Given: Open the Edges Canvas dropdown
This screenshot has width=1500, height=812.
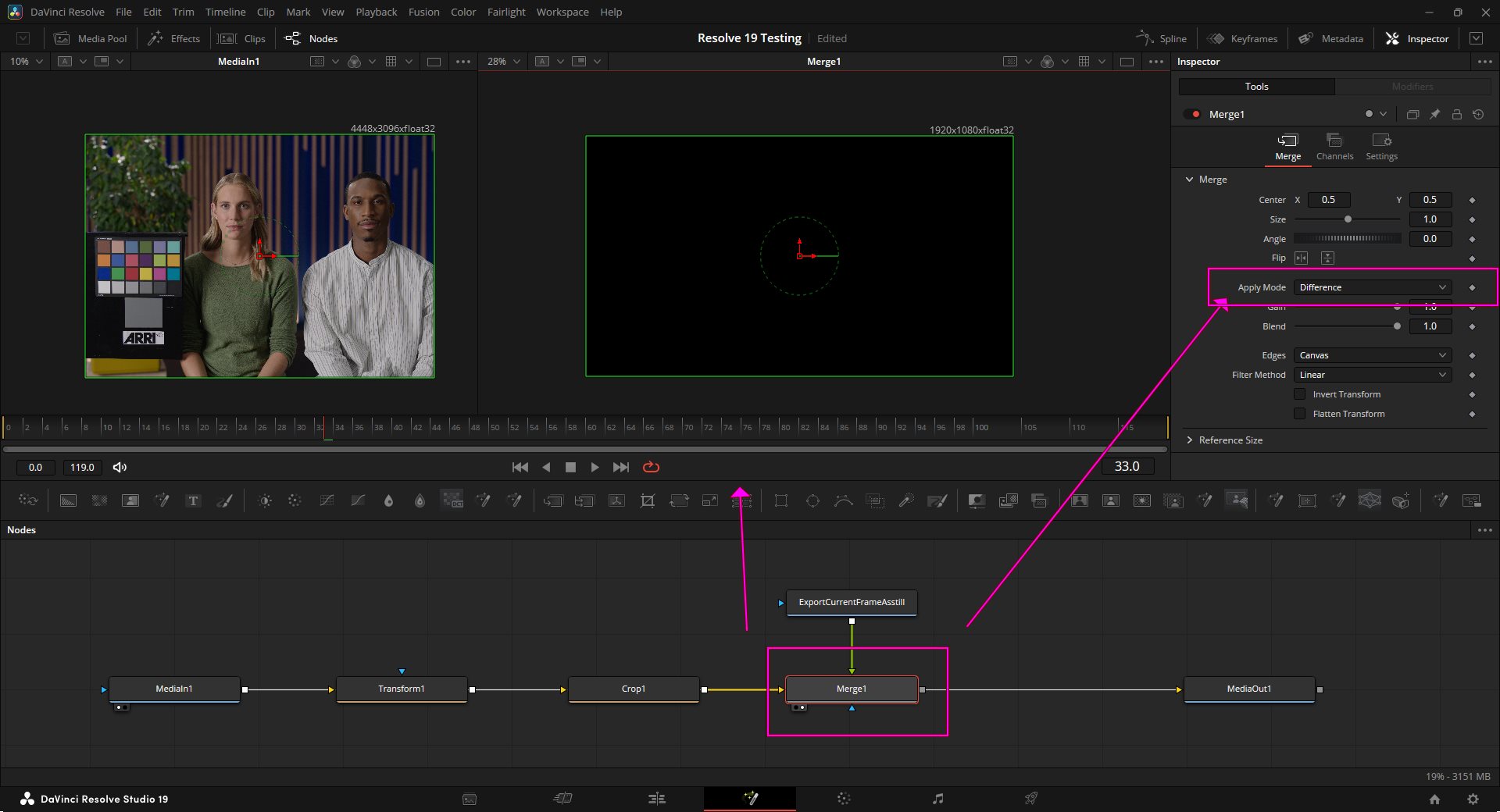Looking at the screenshot, I should [1373, 355].
